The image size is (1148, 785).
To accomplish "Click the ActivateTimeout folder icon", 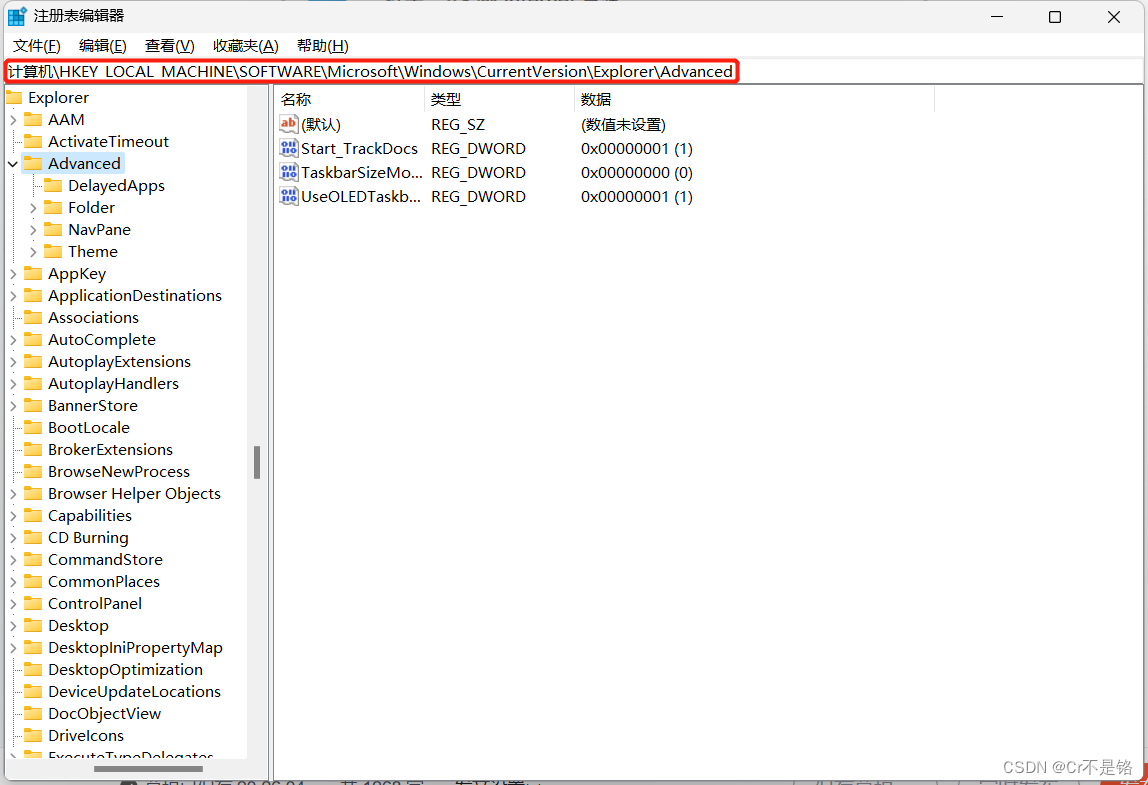I will [x=33, y=141].
